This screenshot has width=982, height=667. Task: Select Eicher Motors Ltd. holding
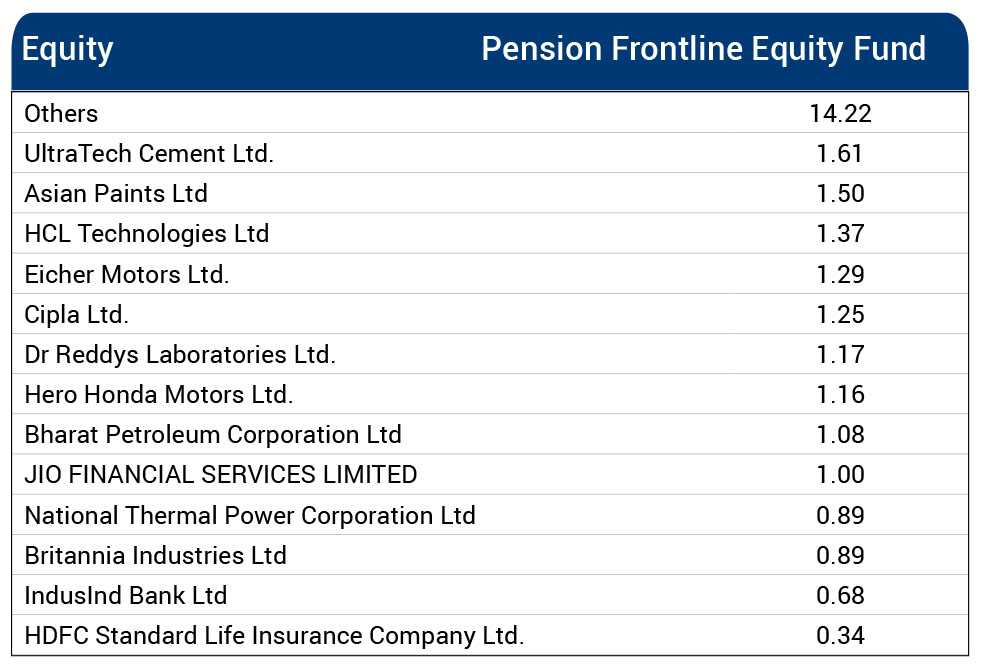click(127, 274)
